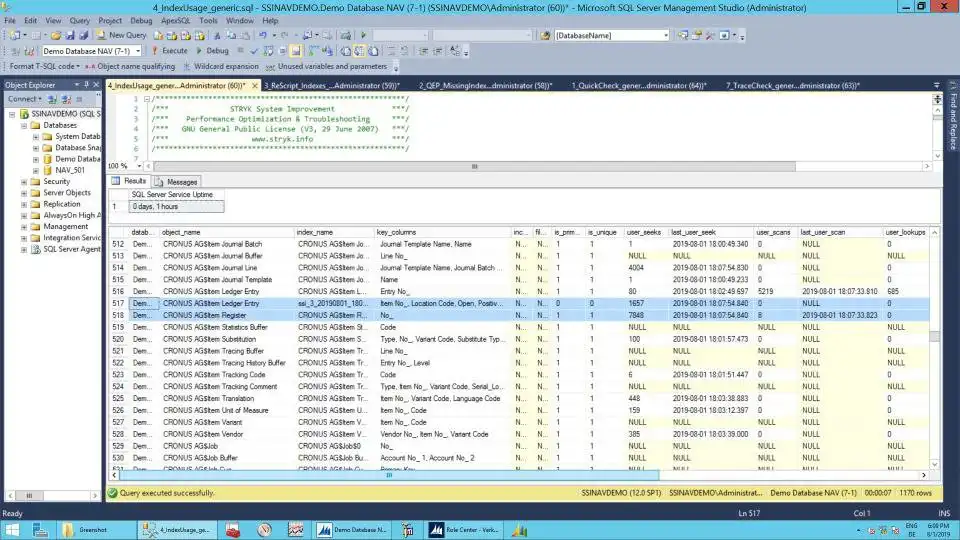This screenshot has width=960, height=540.
Task: Toggle the Results to Grid icon
Action: pos(359,51)
